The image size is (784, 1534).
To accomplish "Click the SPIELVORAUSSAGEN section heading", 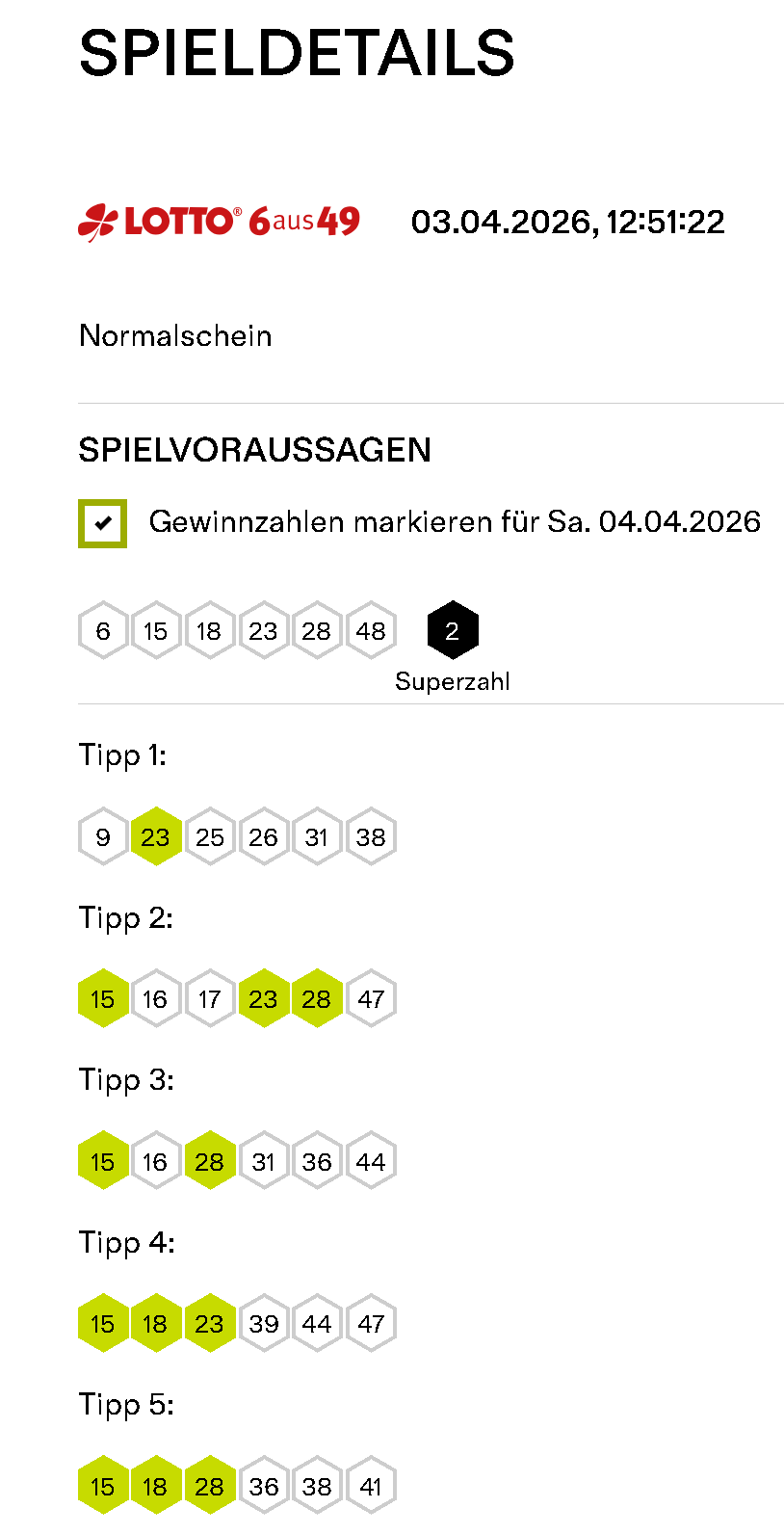I will click(254, 450).
